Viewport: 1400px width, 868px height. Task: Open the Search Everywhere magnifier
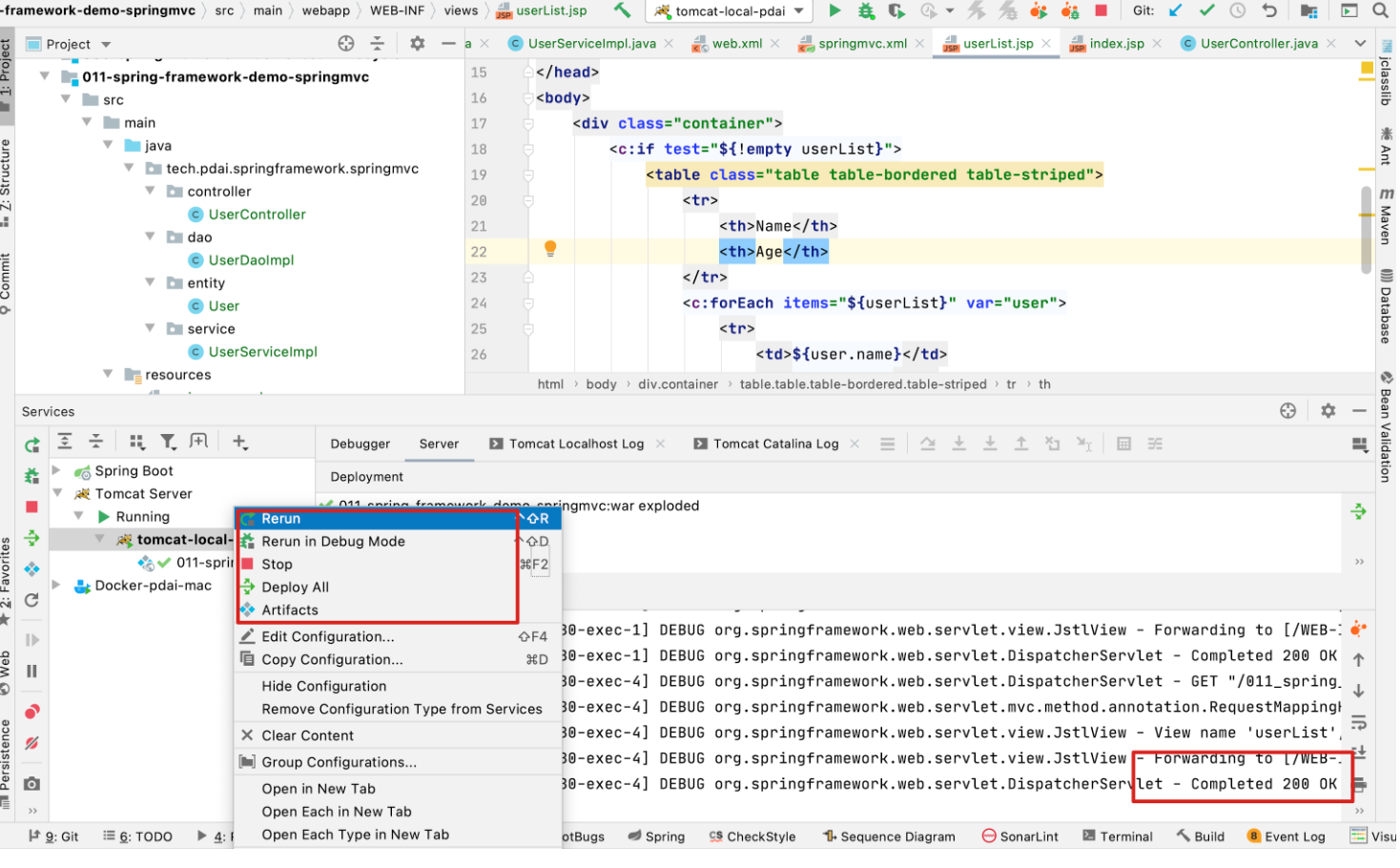click(1380, 10)
